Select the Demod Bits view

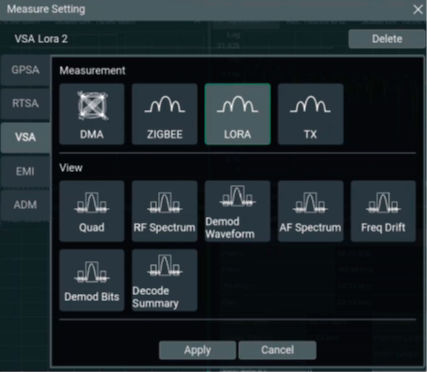pos(92,280)
